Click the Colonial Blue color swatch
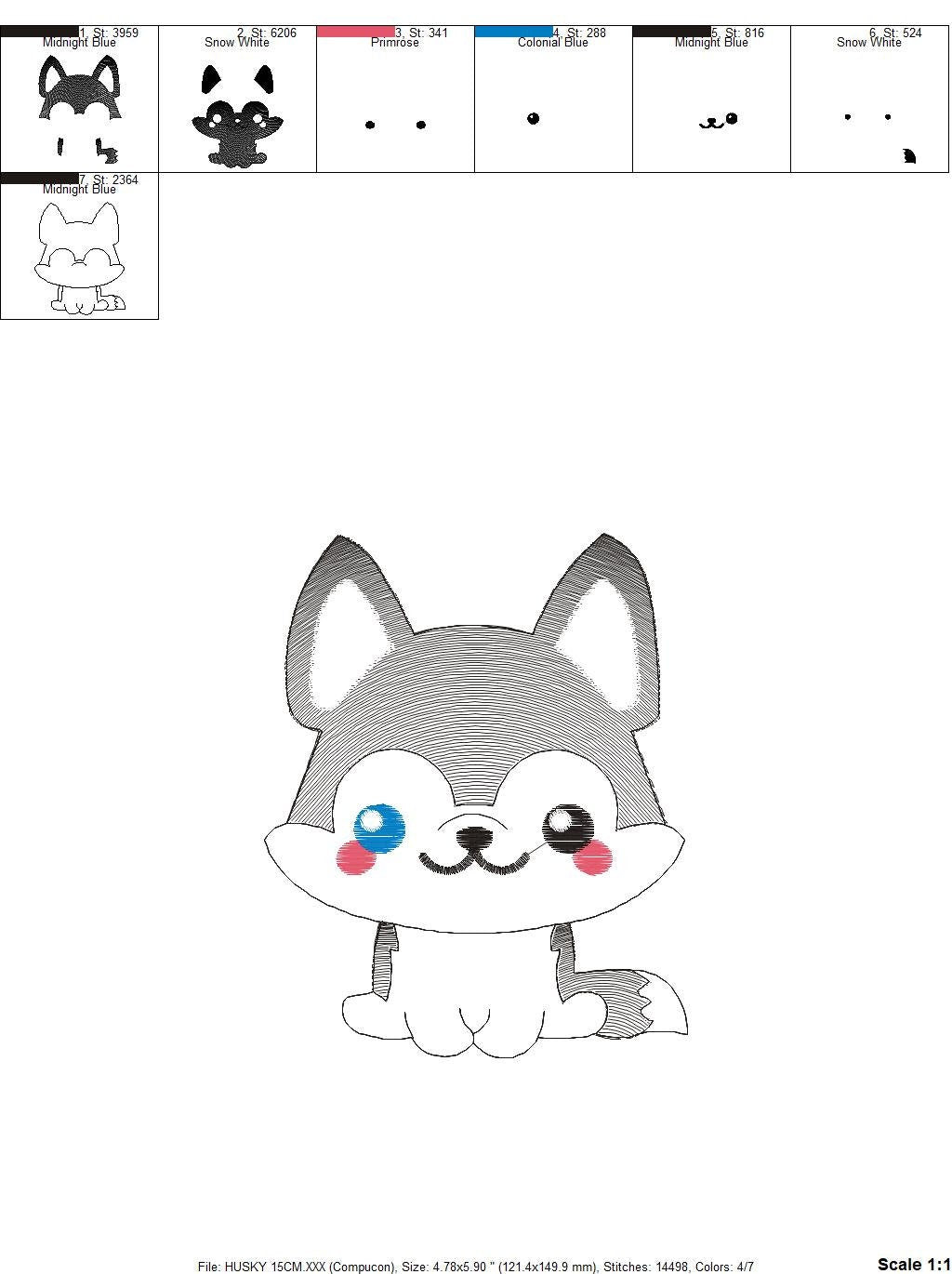The image size is (952, 1274). pyautogui.click(x=514, y=32)
